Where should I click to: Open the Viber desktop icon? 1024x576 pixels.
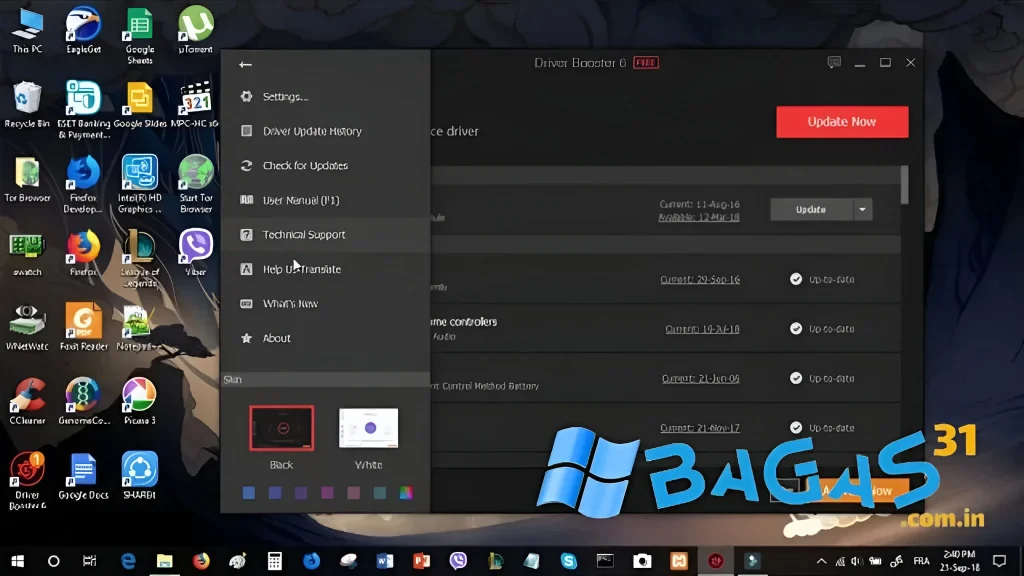coord(196,254)
